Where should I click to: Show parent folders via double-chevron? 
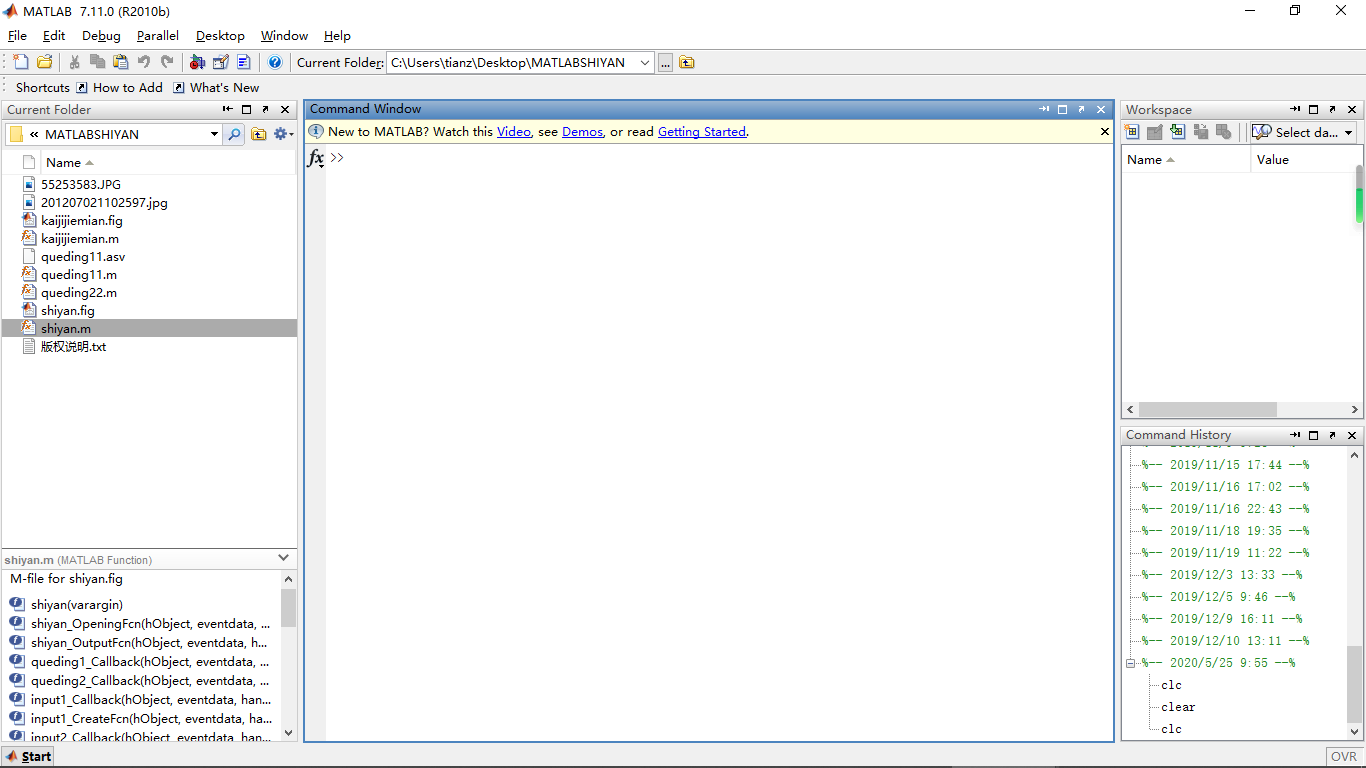click(x=34, y=134)
